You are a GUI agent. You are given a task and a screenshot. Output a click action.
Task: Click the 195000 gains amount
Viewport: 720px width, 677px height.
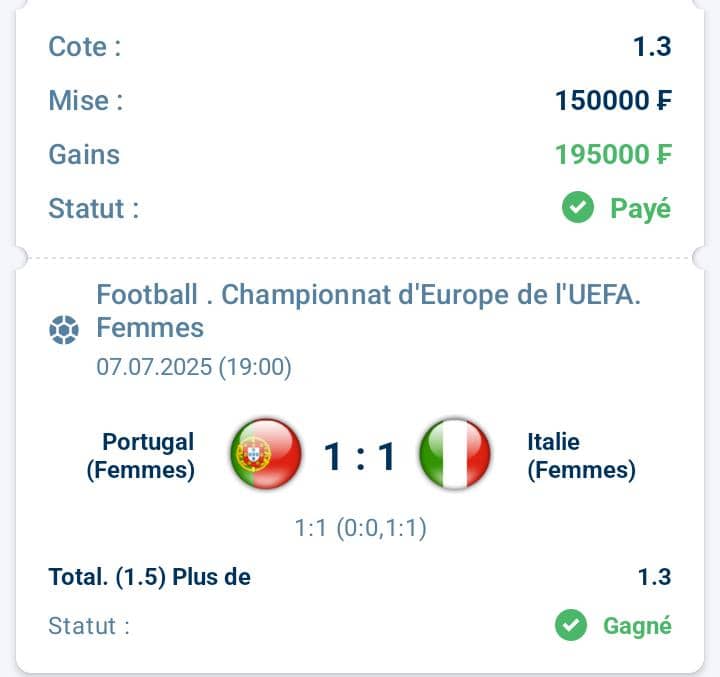(613, 154)
